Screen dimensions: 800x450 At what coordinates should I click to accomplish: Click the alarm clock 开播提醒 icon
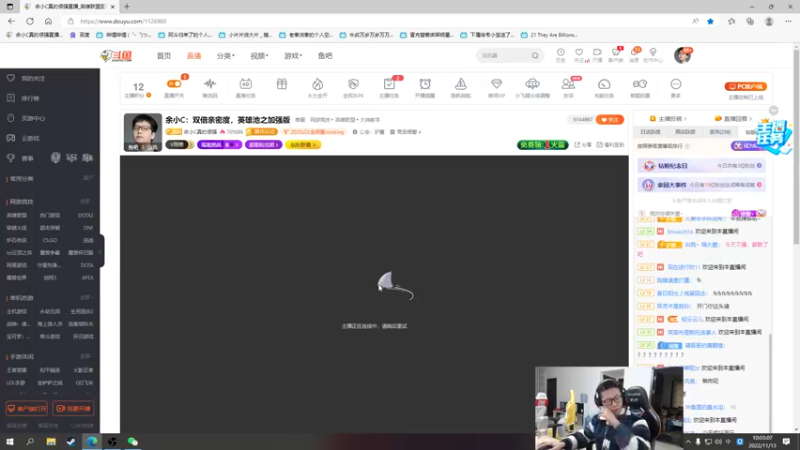[x=425, y=84]
